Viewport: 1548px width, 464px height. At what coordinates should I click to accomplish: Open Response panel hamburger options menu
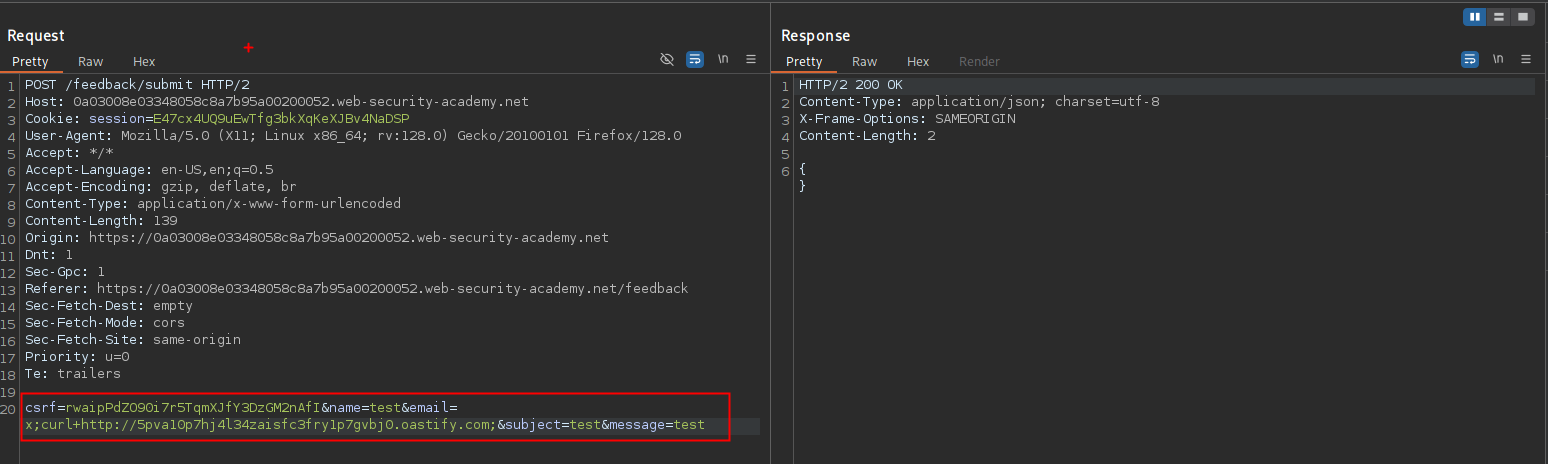pos(1526,60)
